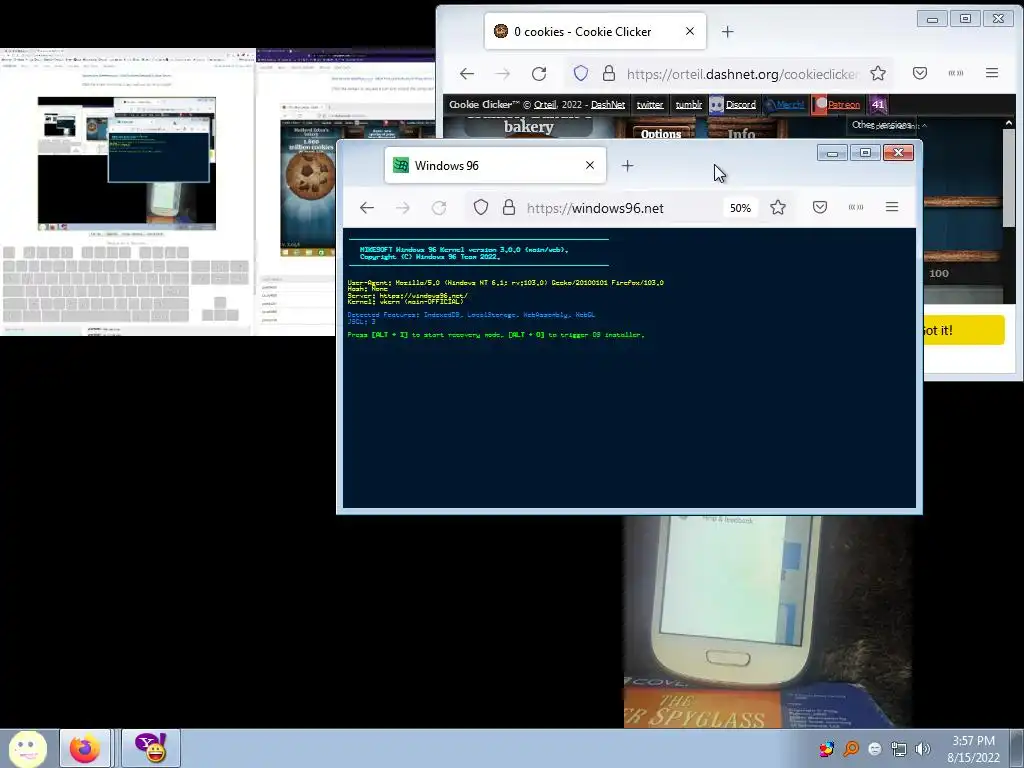Reload the Windows 96 page
The height and width of the screenshot is (768, 1024).
[x=439, y=208]
